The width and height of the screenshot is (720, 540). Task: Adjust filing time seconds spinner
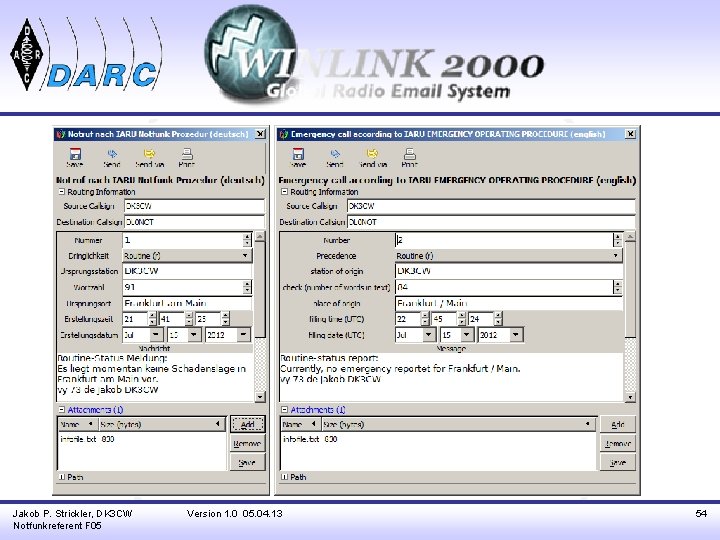498,319
